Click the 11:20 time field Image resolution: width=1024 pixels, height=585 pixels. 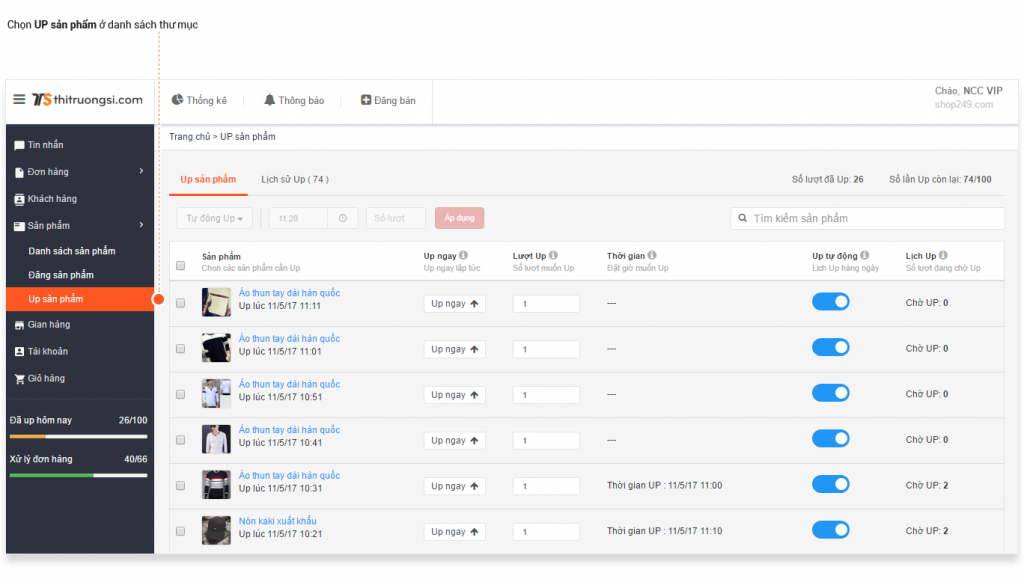[298, 218]
